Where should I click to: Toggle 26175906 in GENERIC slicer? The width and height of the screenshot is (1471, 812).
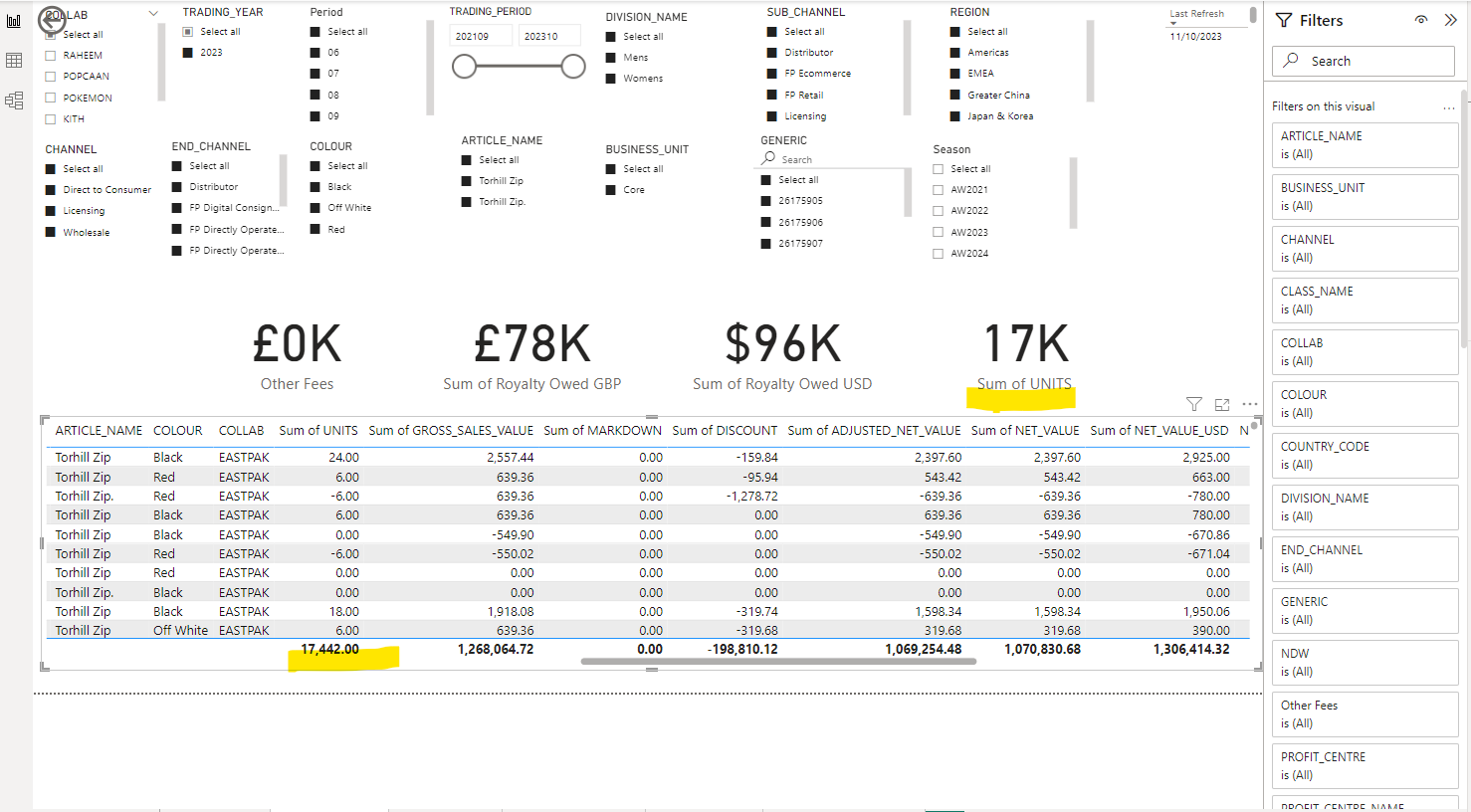pyautogui.click(x=766, y=223)
